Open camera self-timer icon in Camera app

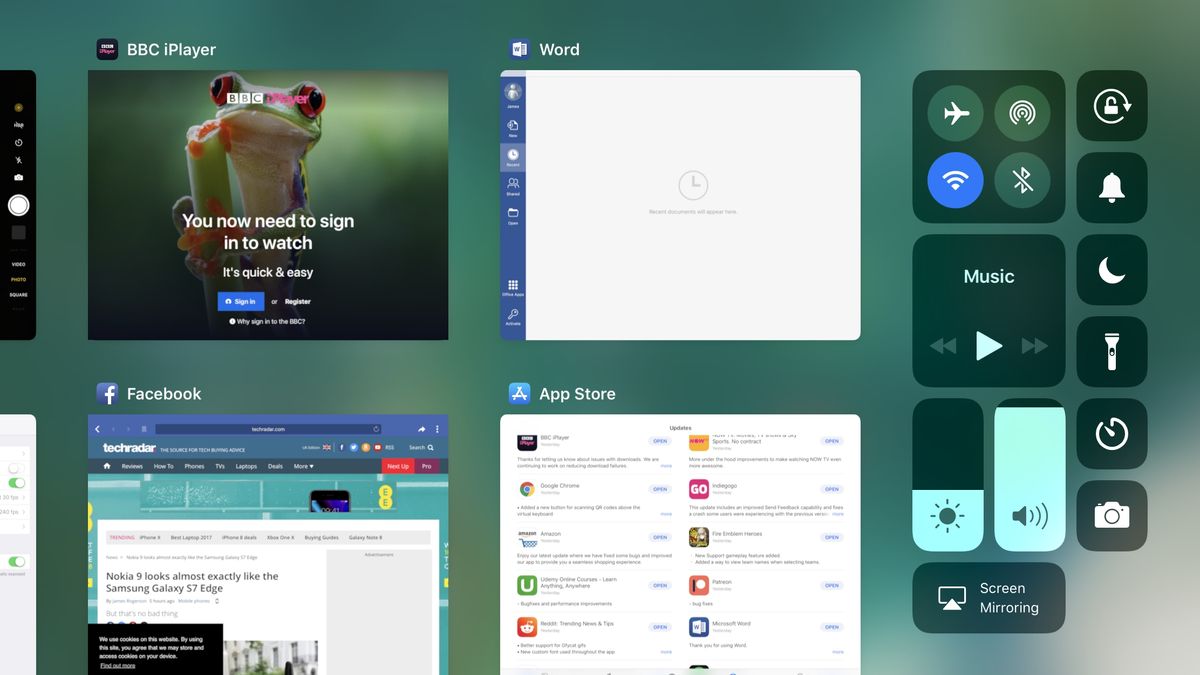(18, 142)
